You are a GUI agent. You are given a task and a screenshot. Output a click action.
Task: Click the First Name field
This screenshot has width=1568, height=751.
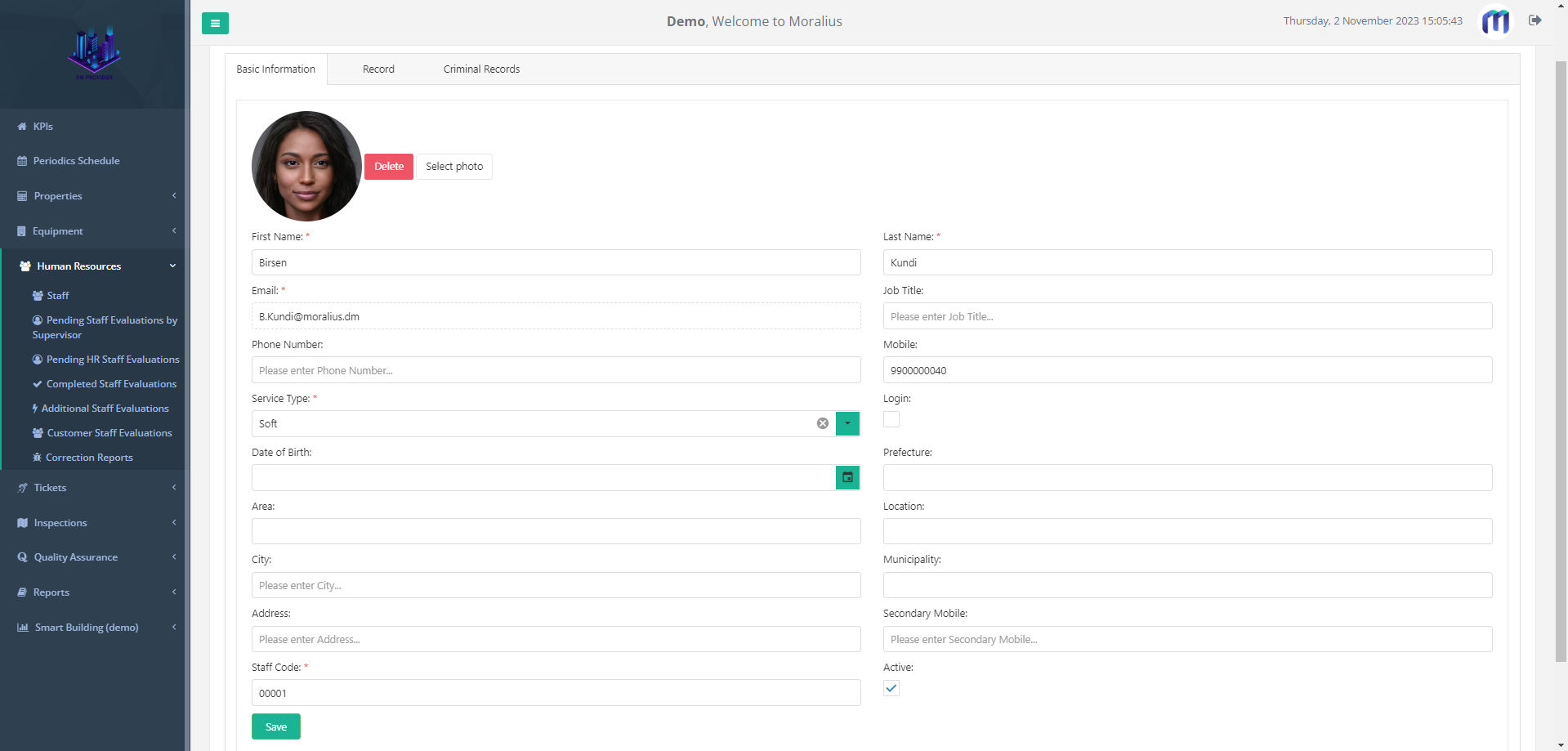pyautogui.click(x=556, y=262)
